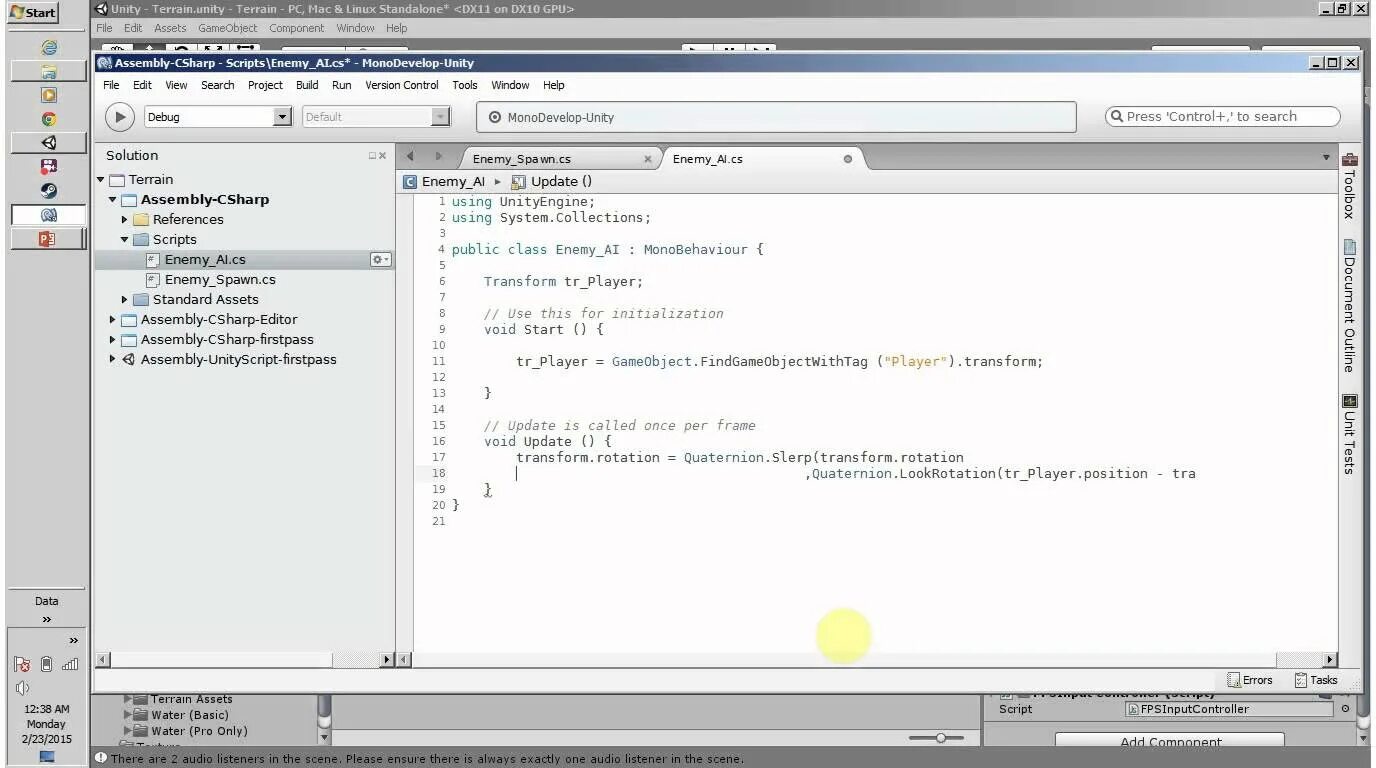Viewport: 1376px width, 768px height.
Task: Click right arrow of code editor horizontal scrollbar
Action: (x=1330, y=660)
